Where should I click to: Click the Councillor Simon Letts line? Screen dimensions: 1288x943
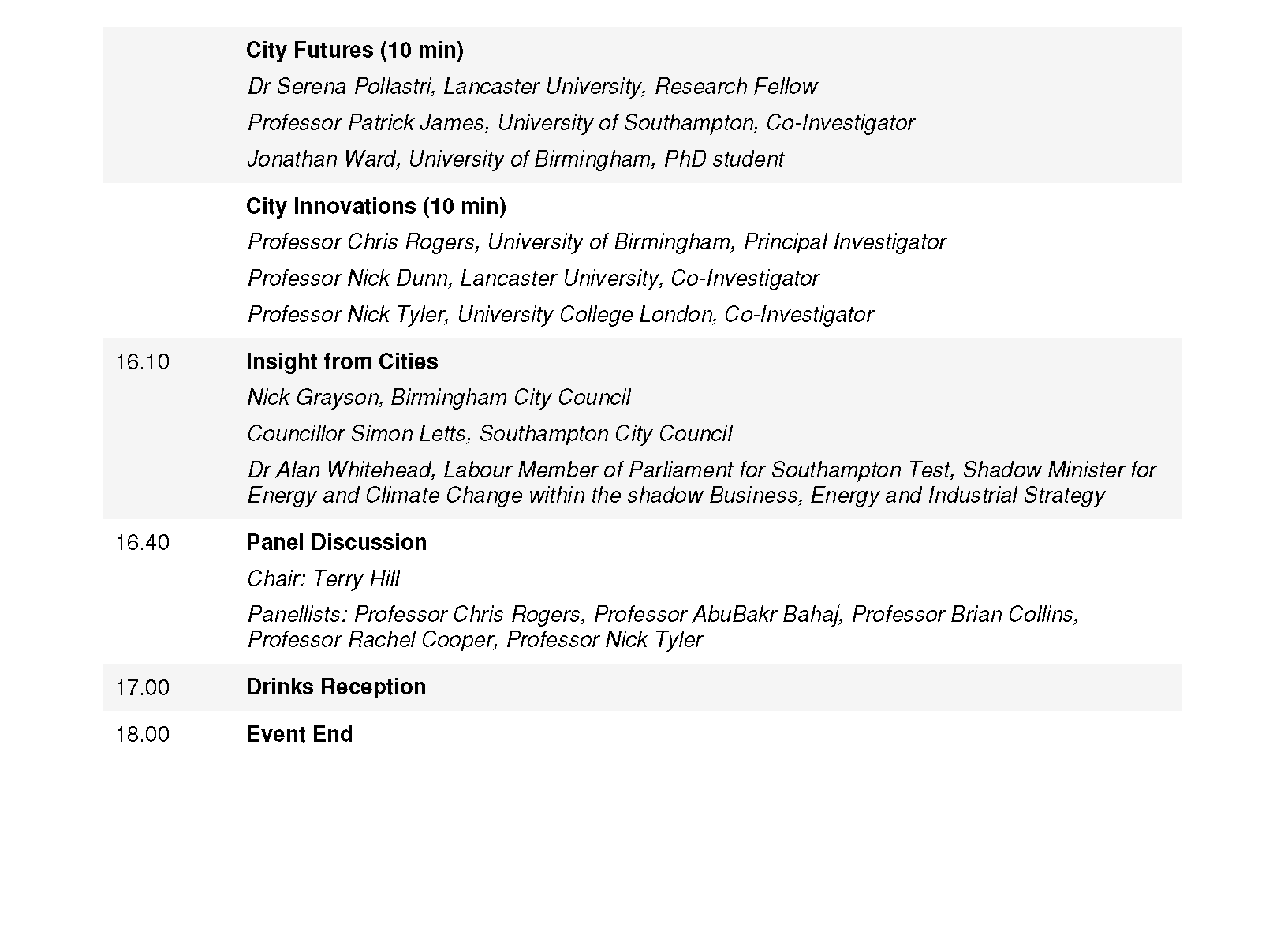click(x=489, y=434)
